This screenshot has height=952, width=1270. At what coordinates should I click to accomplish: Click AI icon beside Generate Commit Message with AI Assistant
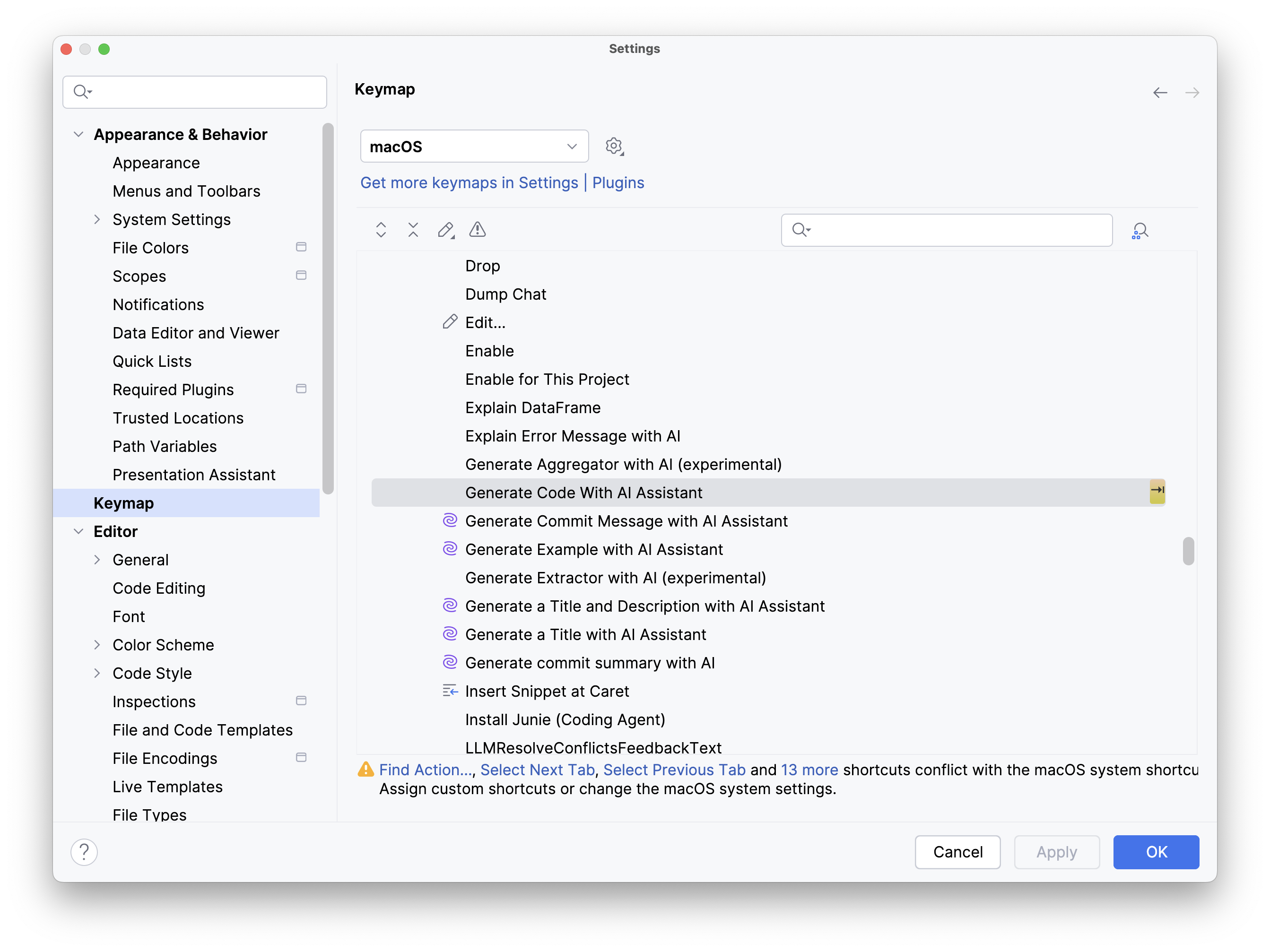(x=450, y=520)
